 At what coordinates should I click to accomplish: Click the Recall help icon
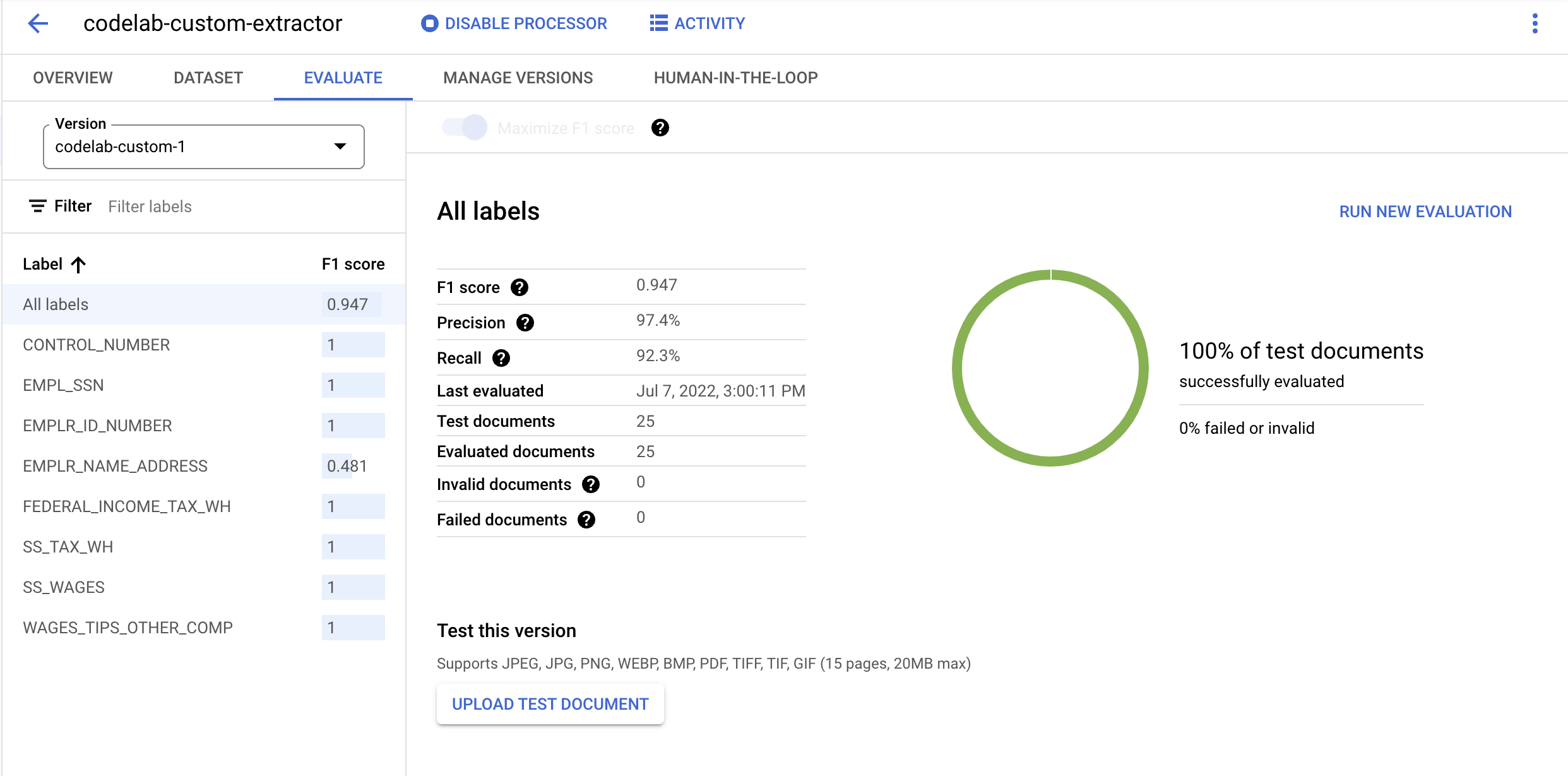501,358
